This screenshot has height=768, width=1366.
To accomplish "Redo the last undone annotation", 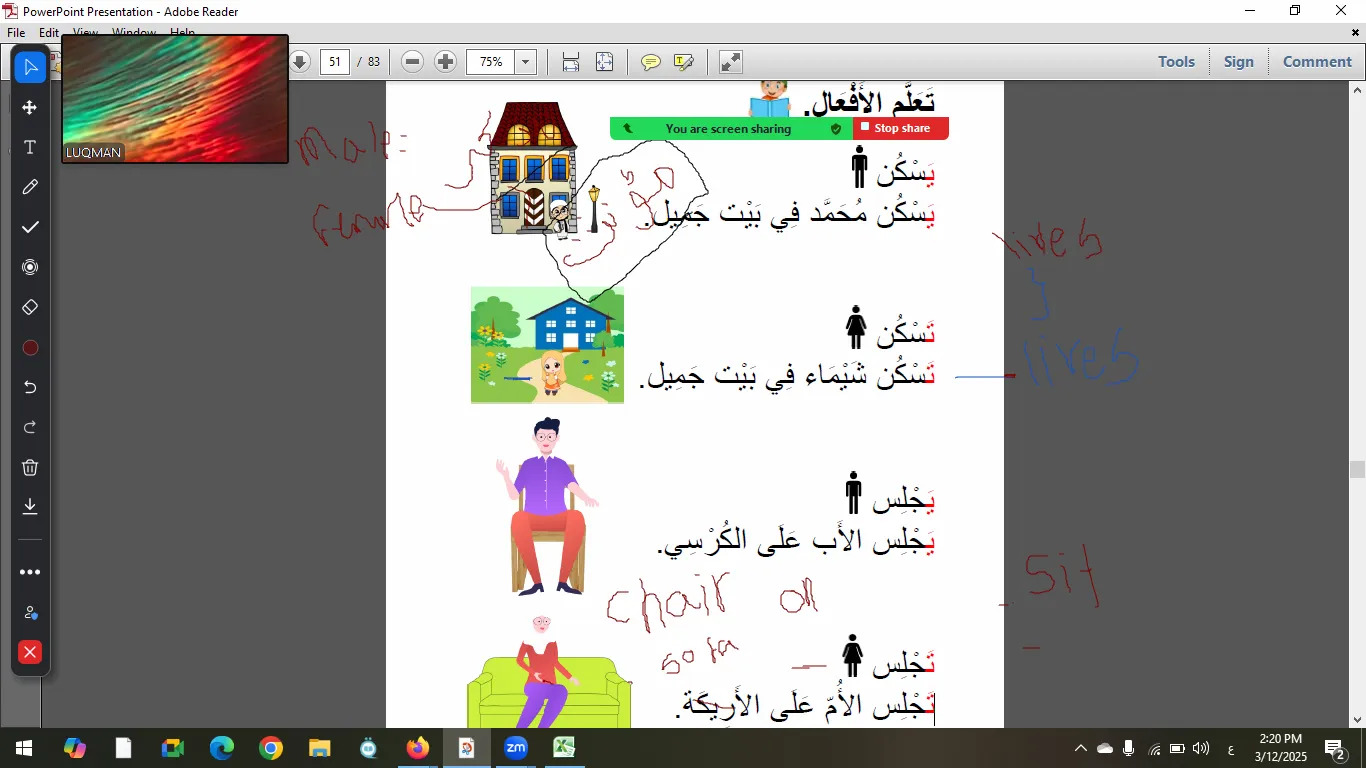I will point(30,427).
